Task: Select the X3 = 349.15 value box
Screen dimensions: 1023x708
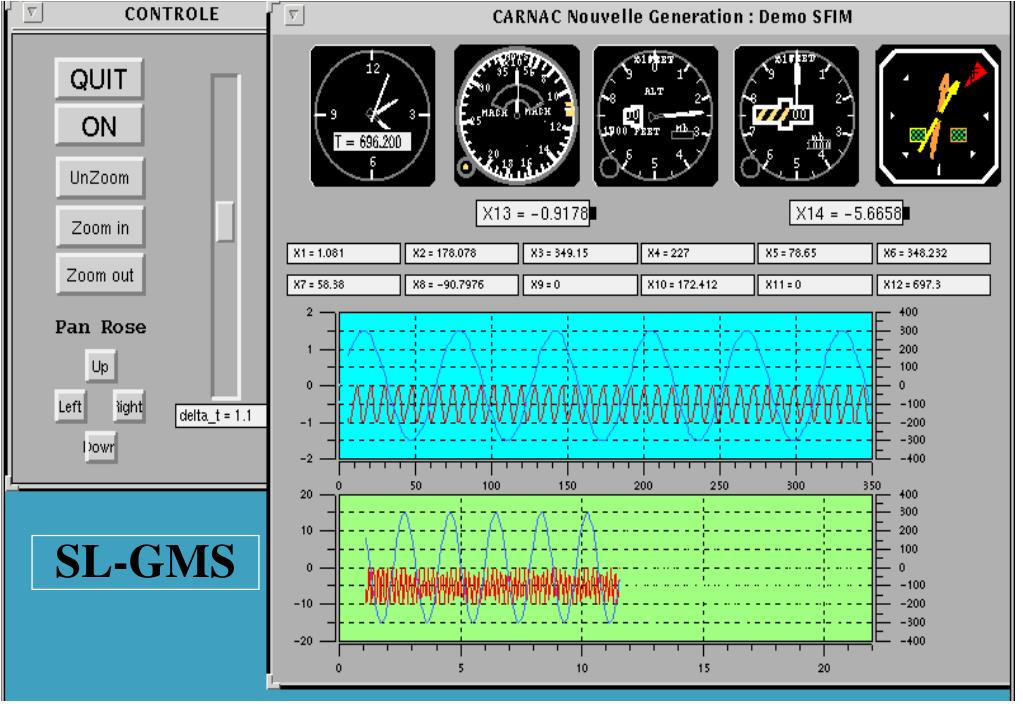Action: (580, 253)
